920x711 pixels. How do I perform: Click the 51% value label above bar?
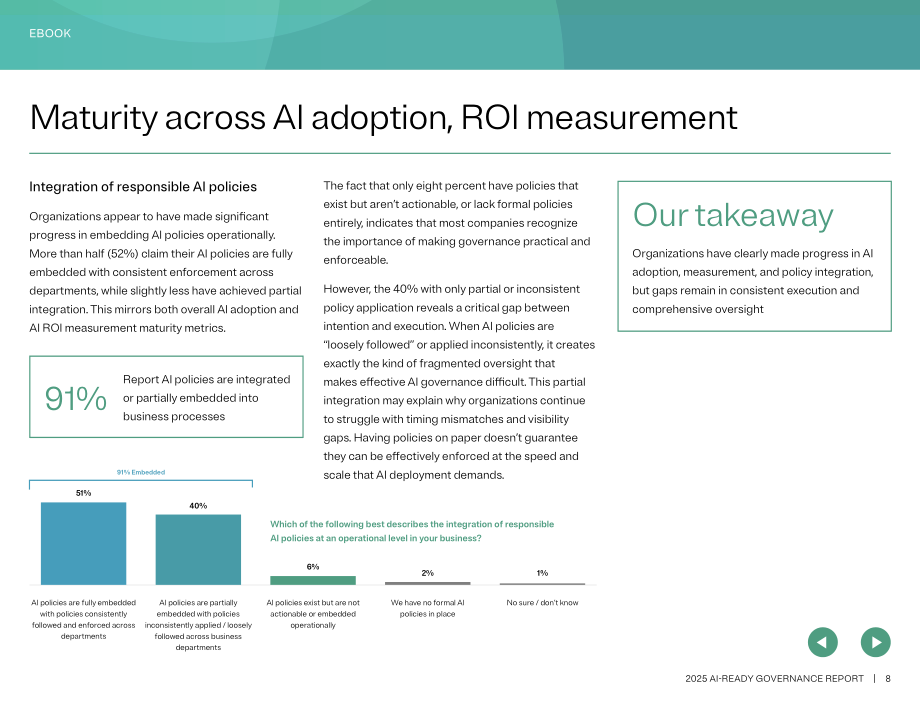(83, 493)
